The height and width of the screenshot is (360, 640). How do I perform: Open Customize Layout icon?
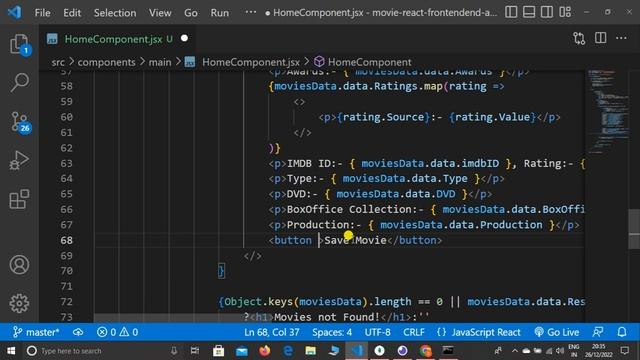click(x=565, y=12)
